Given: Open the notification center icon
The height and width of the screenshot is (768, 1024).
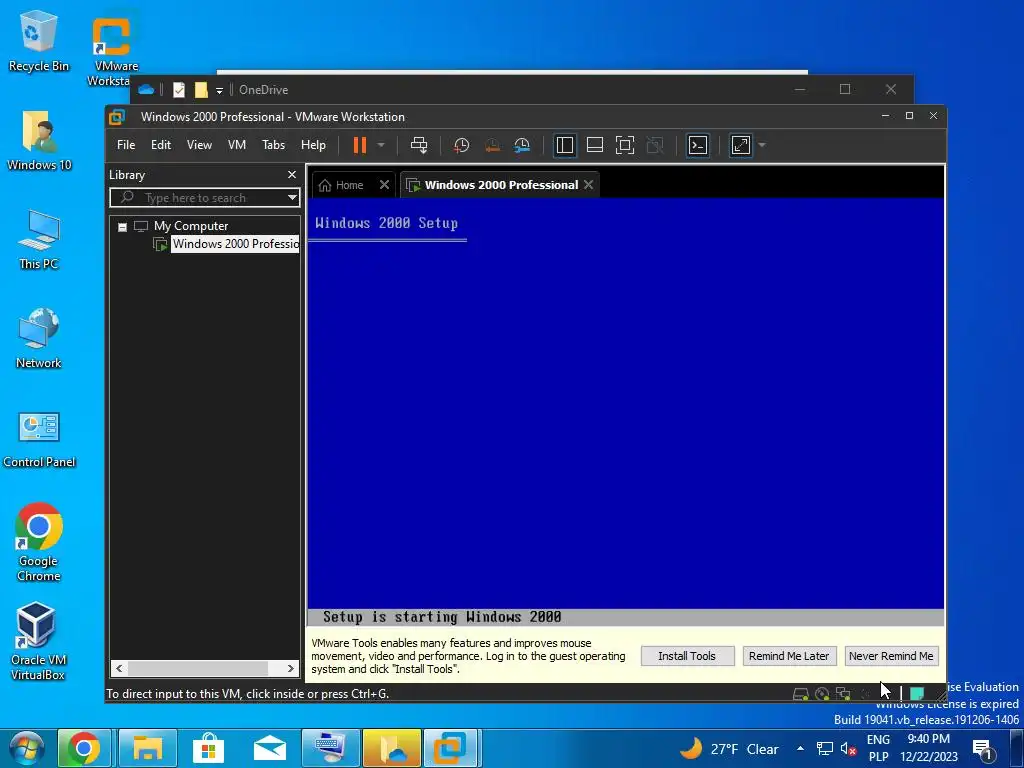Looking at the screenshot, I should [984, 749].
